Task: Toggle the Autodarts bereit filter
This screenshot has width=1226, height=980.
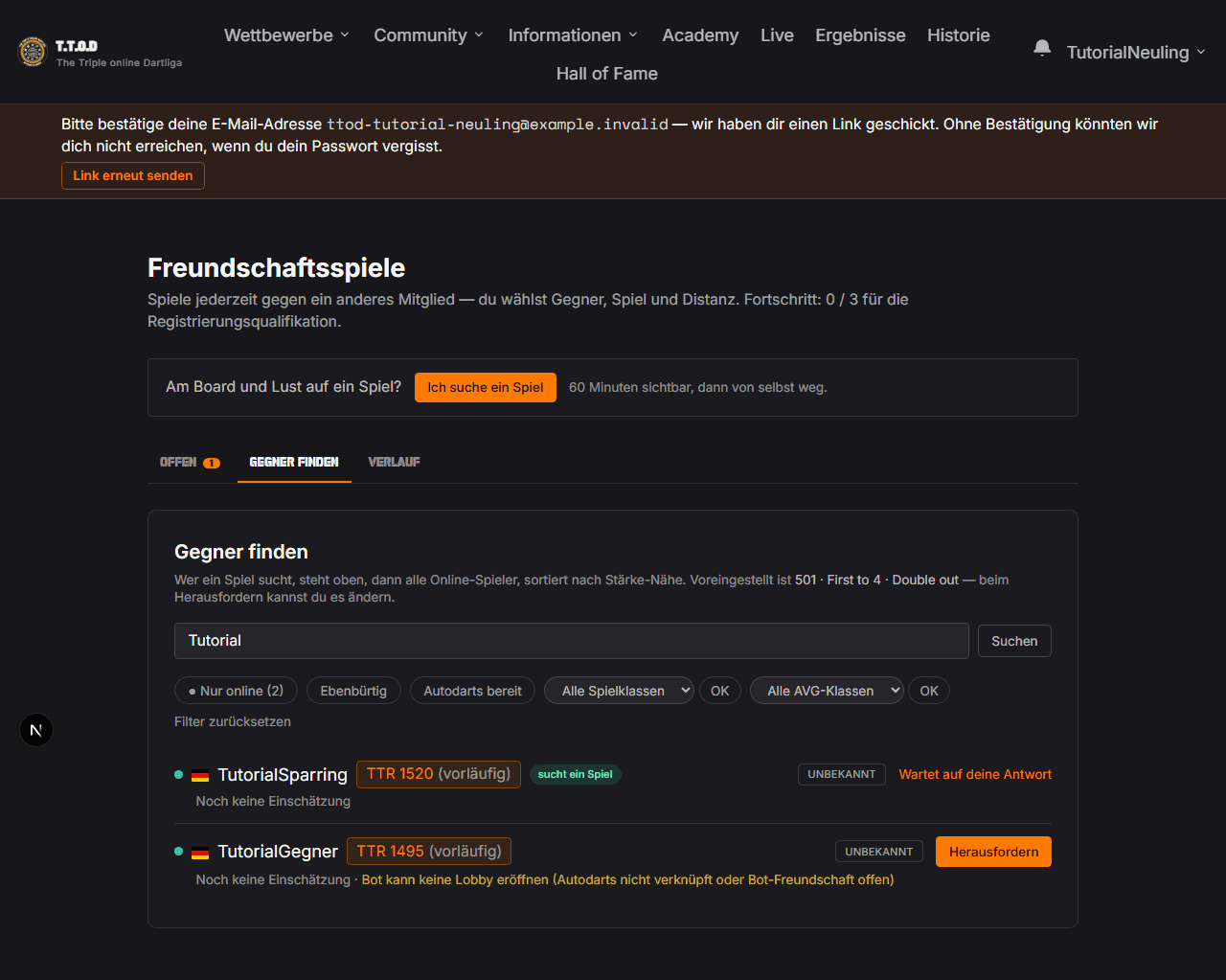Action: (x=473, y=691)
